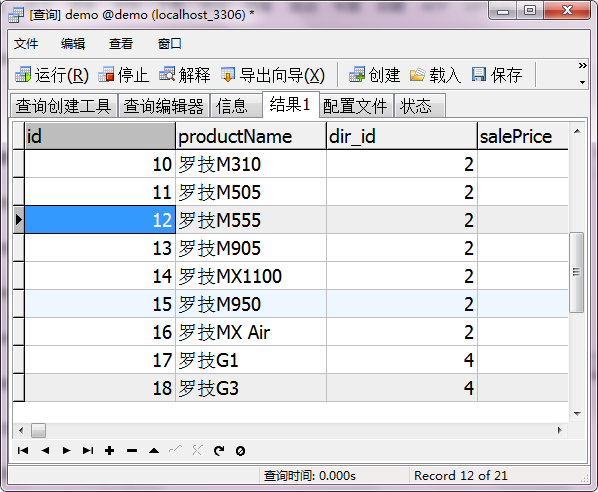Image resolution: width=598 pixels, height=492 pixels.
Task: Go to next record arrow
Action: (x=66, y=451)
